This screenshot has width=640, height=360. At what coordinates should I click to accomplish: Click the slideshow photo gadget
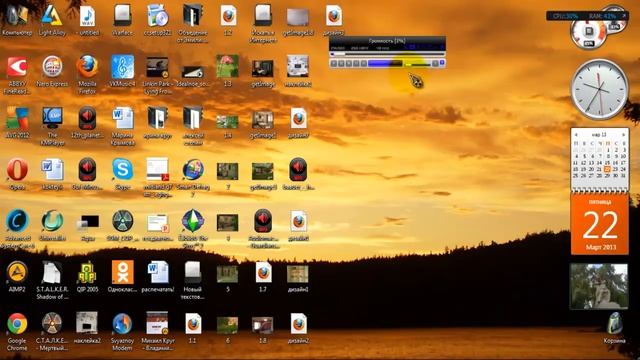[x=599, y=286]
